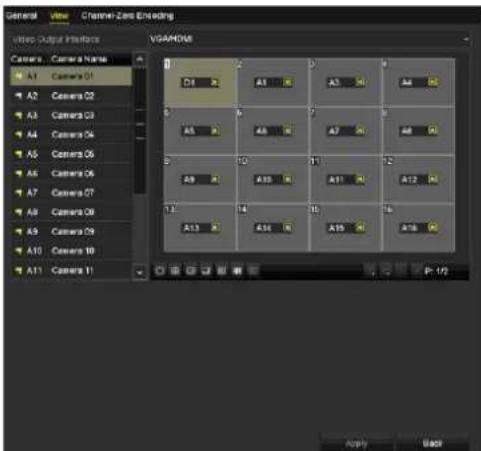The height and width of the screenshot is (451, 481).
Task: Click the Back button
Action: click(432, 444)
